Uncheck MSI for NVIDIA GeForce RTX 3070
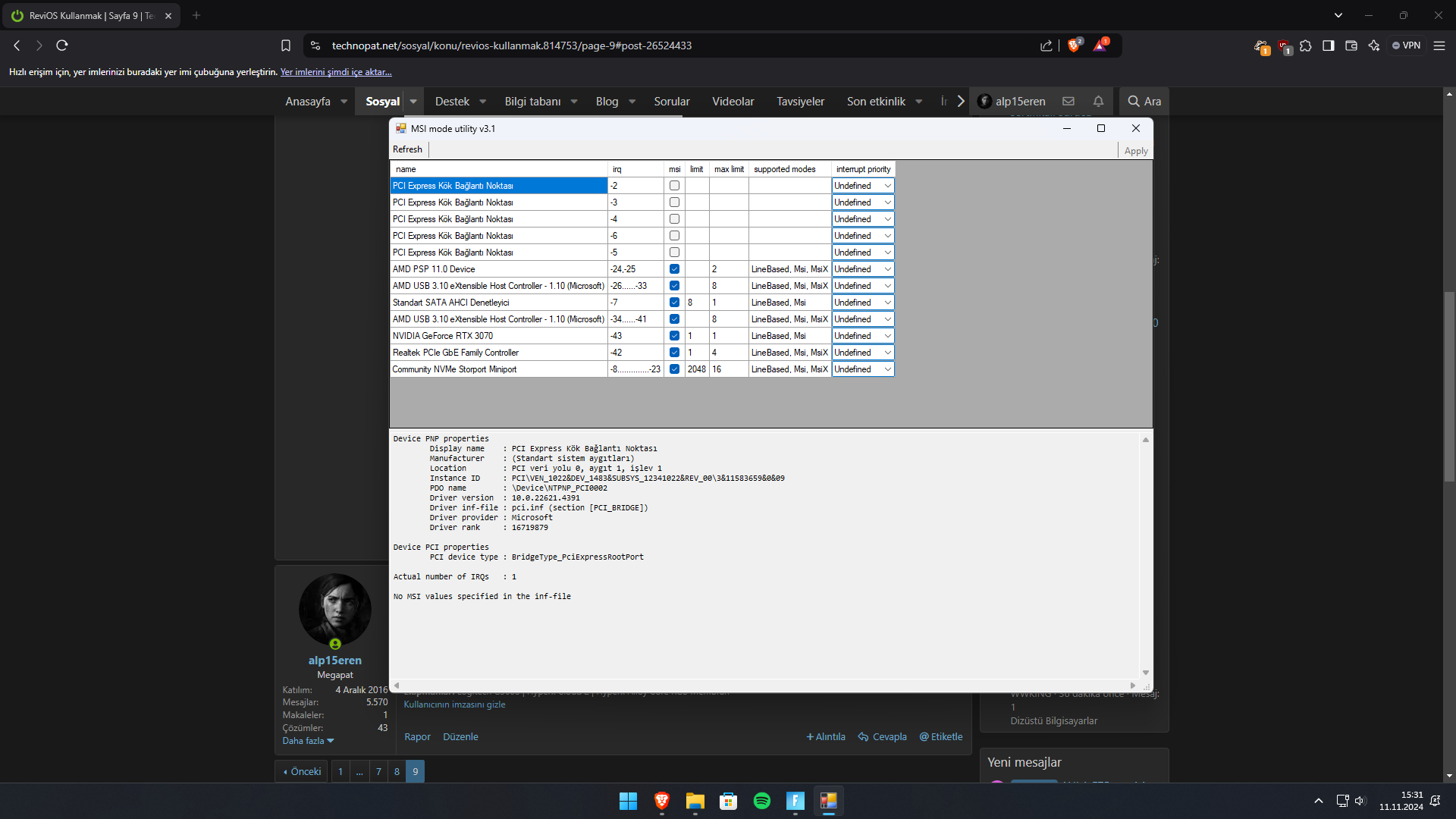This screenshot has width=1456, height=819. pos(674,336)
